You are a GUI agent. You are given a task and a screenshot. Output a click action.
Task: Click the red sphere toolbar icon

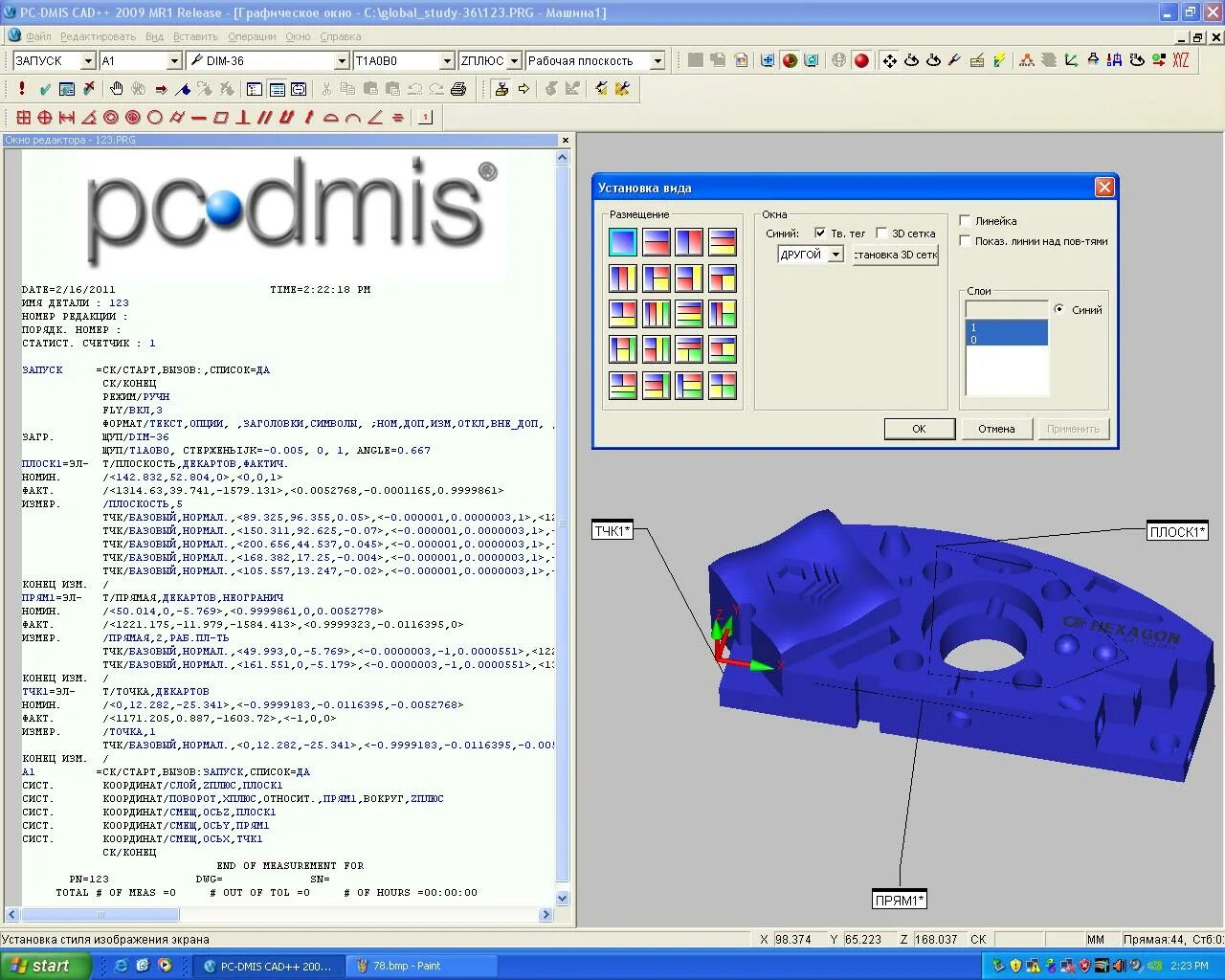click(x=861, y=60)
